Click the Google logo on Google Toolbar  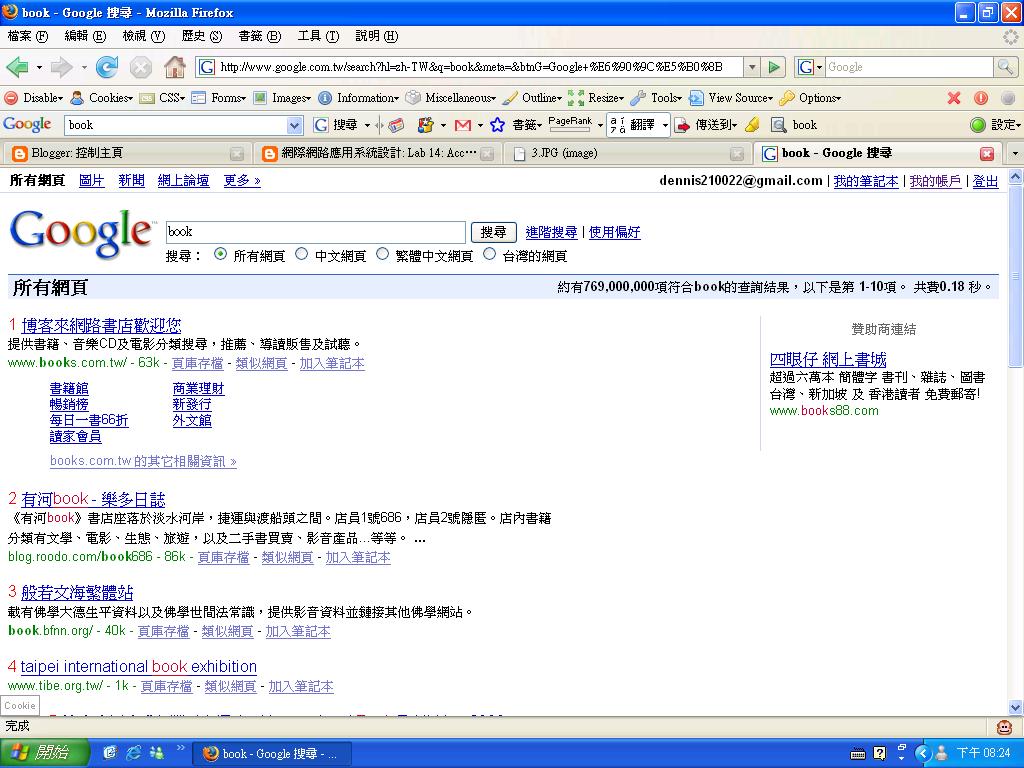click(27, 124)
